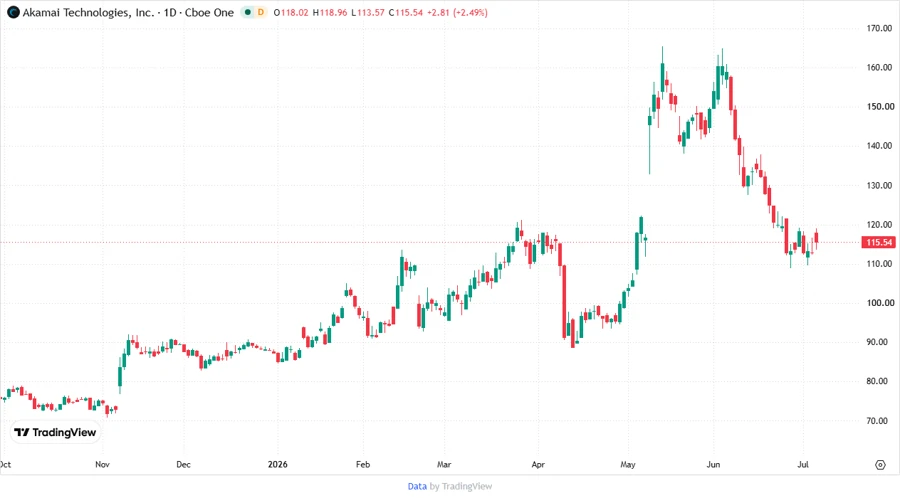Click the 110.00 price axis label
Screen dimensions: 900x498
(x=880, y=264)
